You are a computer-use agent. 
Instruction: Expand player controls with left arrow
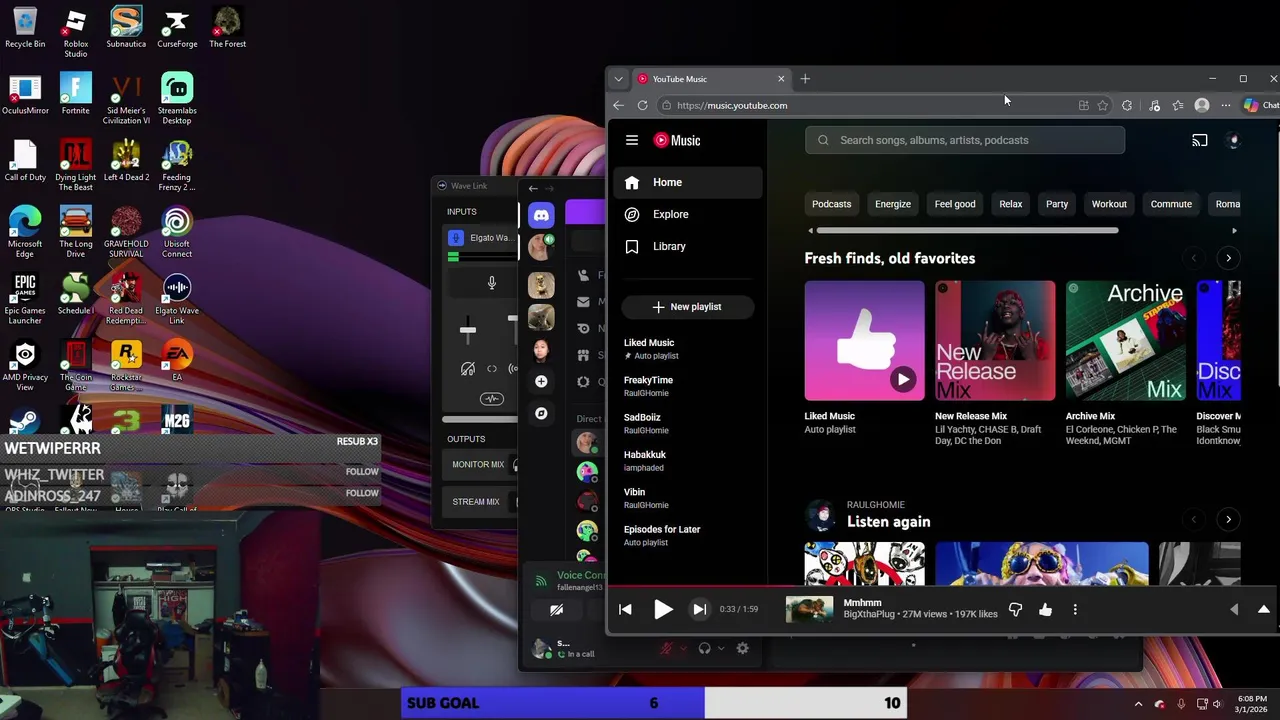pyautogui.click(x=1233, y=610)
